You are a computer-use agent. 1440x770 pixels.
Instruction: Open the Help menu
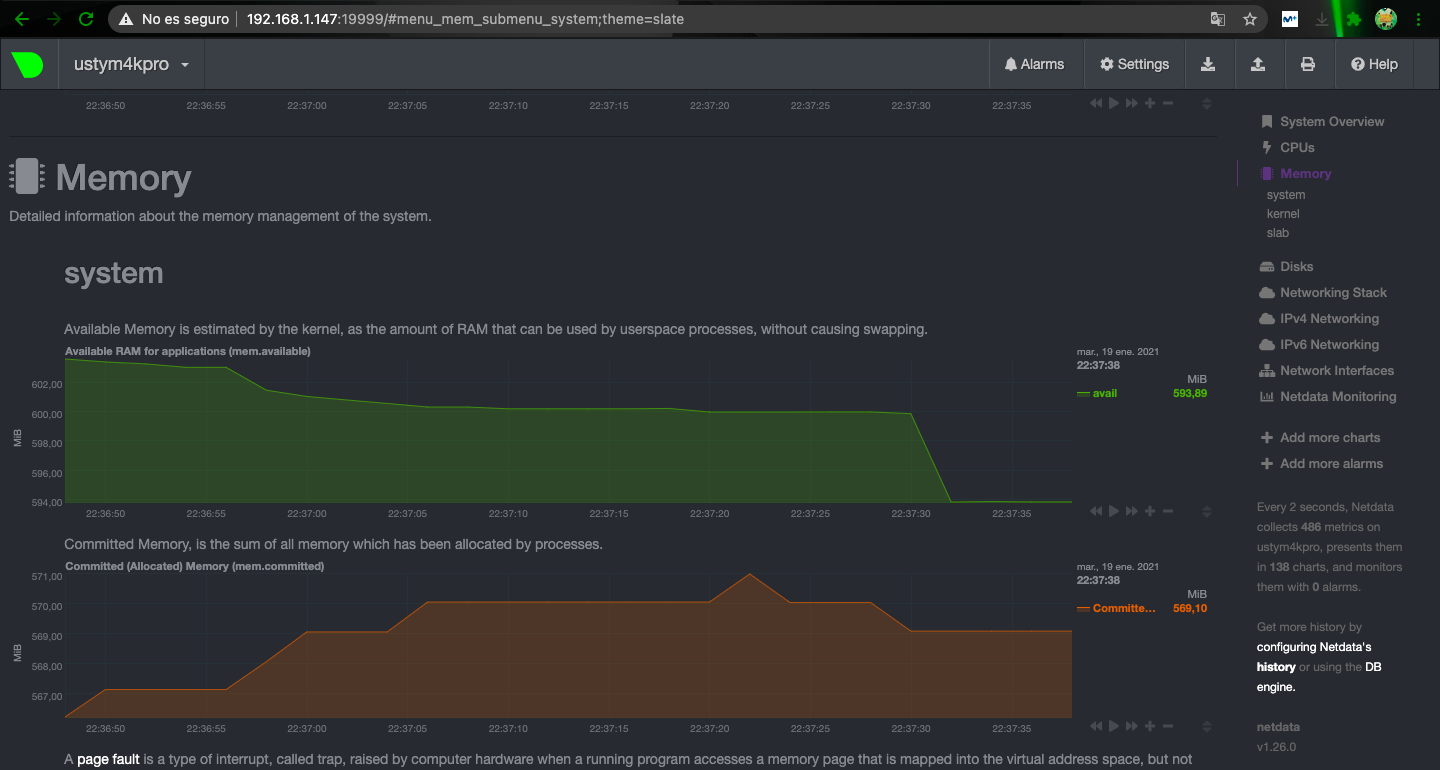(1374, 64)
